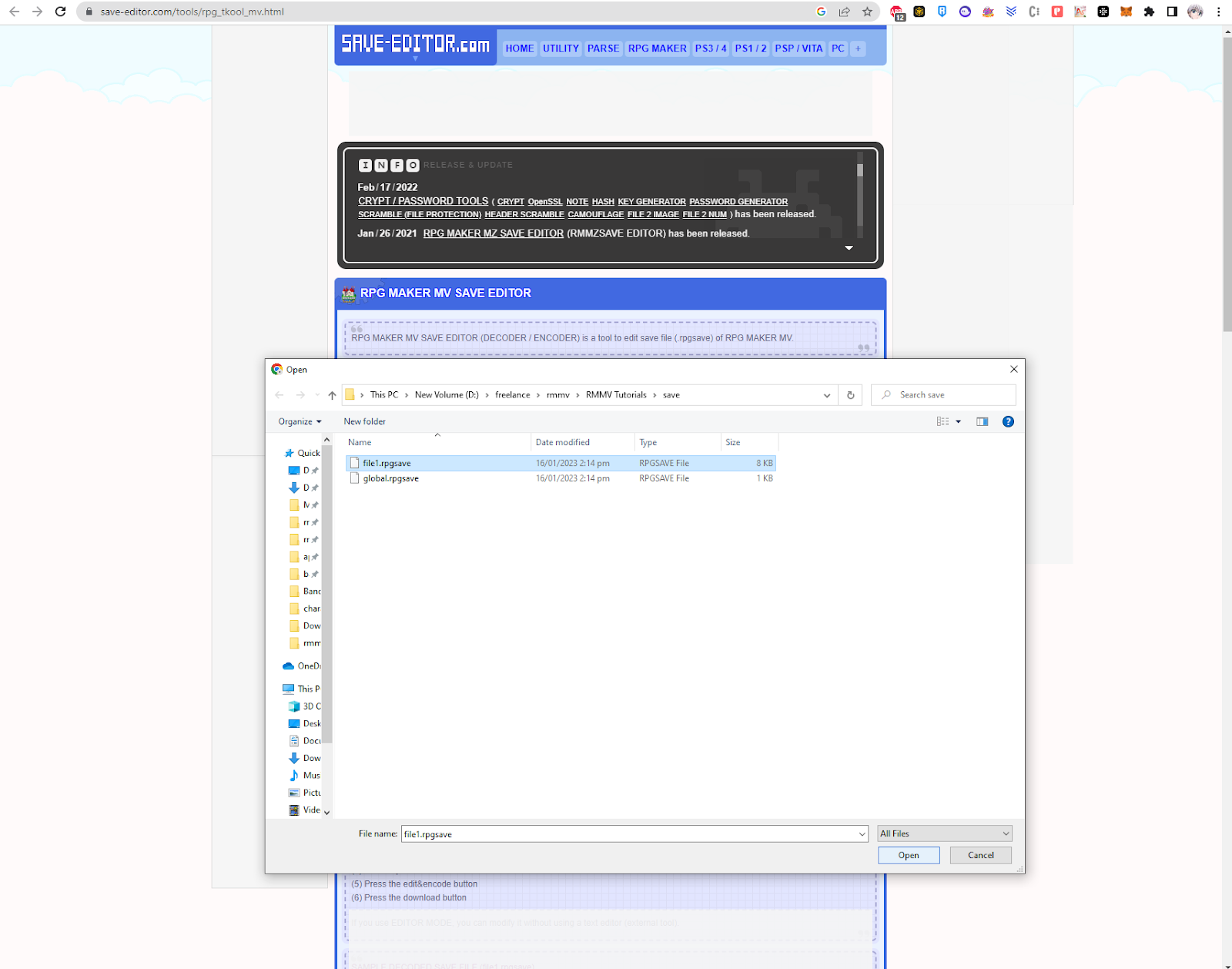Click the down triangle in INFO panel
The image size is (1232, 969).
[849, 248]
